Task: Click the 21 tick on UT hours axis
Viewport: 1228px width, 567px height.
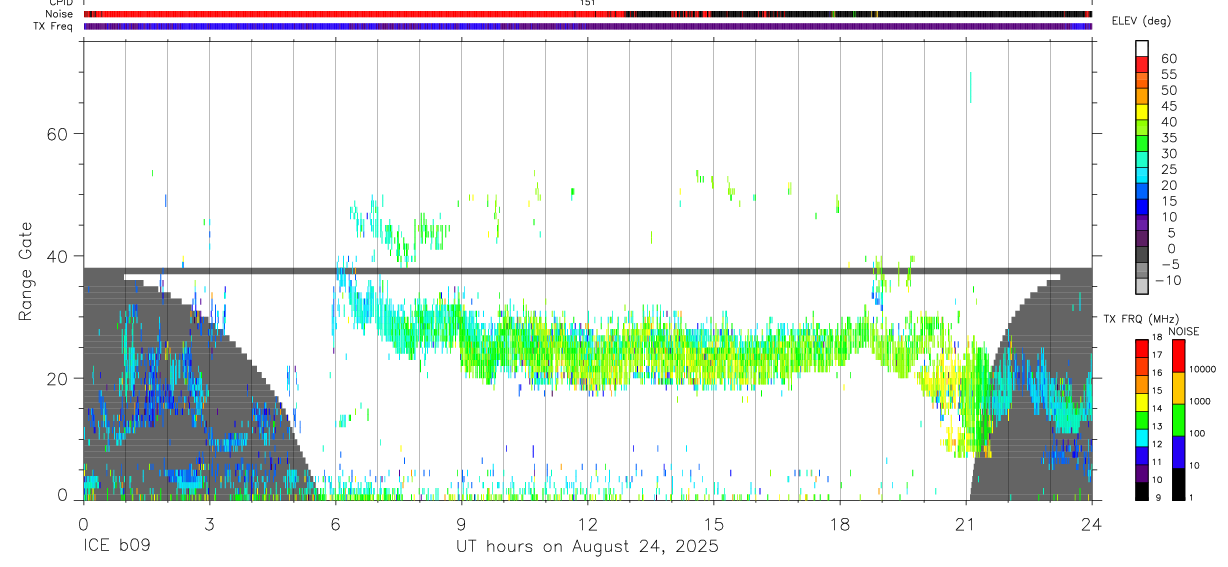Action: (x=965, y=524)
